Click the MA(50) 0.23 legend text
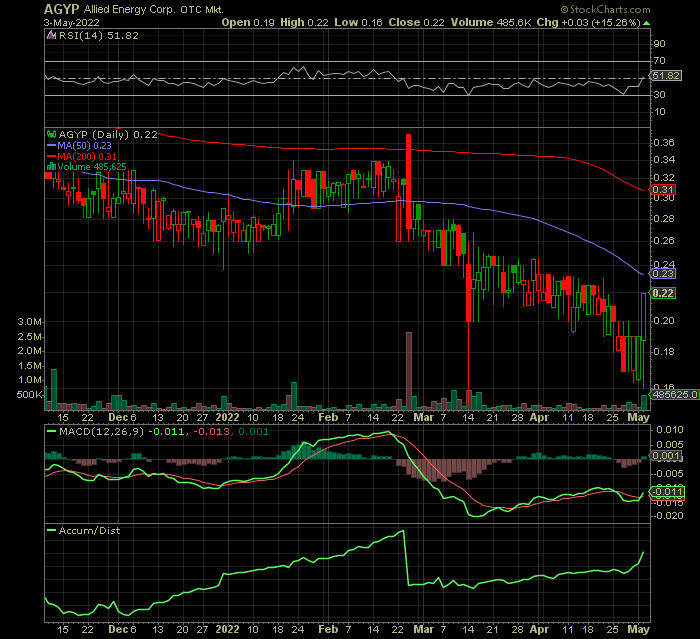700x639 pixels. point(84,146)
